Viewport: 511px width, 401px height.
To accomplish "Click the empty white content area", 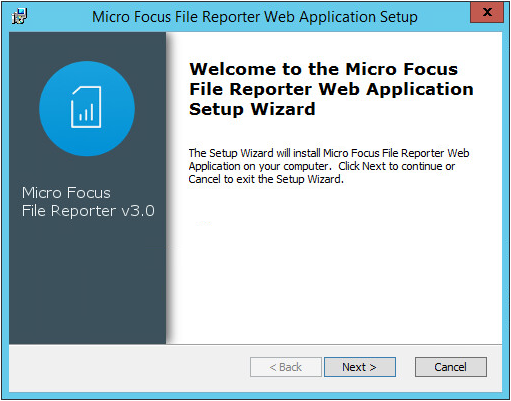I will pyautogui.click(x=334, y=267).
